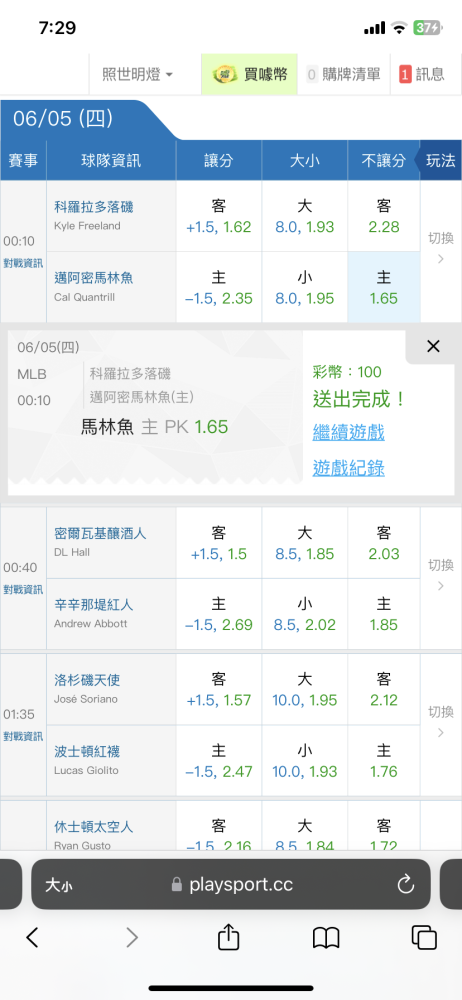Close the bet confirmation slip with X
Image resolution: width=462 pixels, height=1000 pixels.
tap(433, 346)
